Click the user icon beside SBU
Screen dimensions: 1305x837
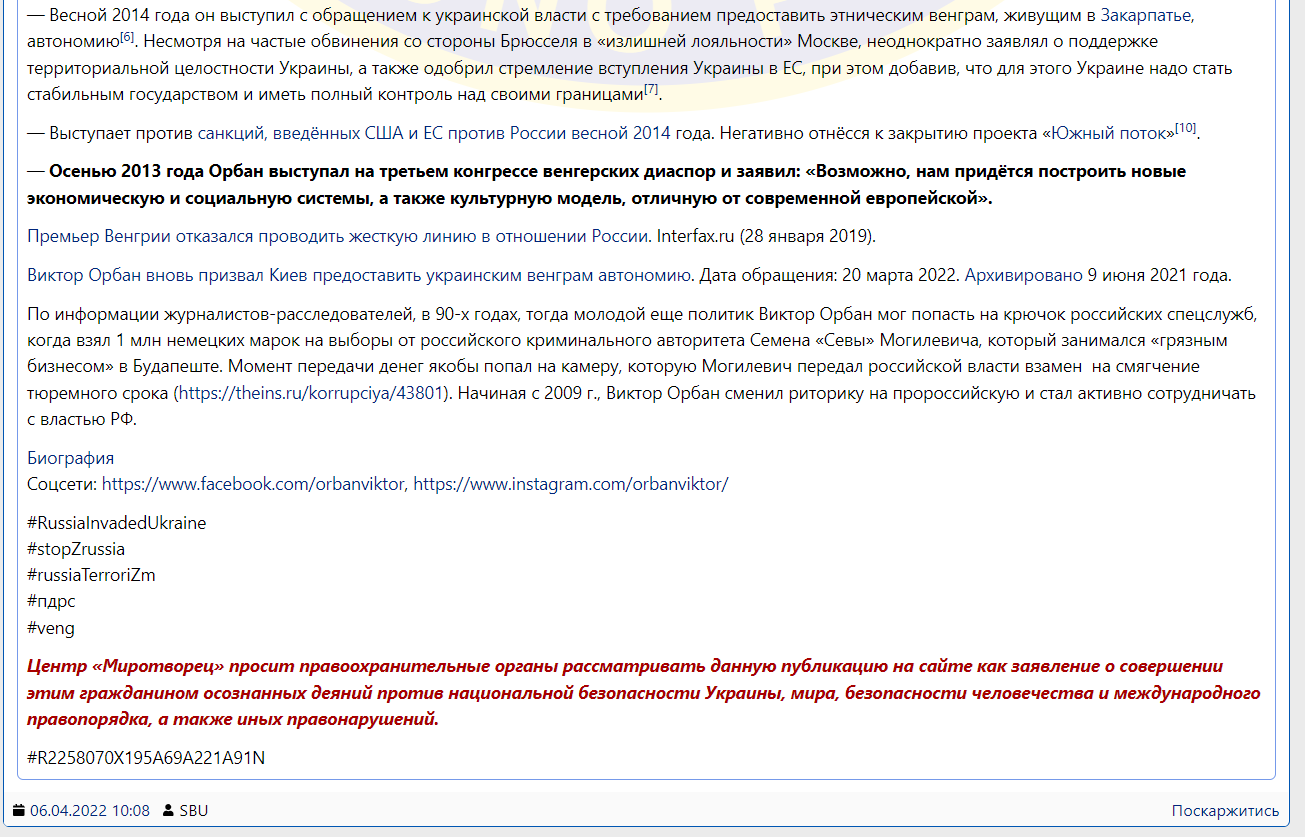point(168,811)
